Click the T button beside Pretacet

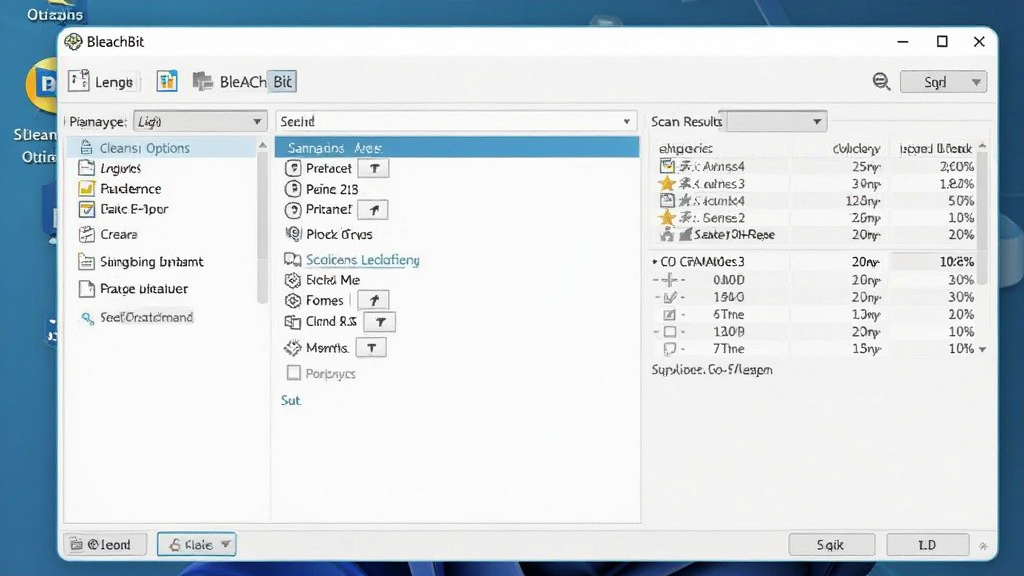tap(374, 168)
